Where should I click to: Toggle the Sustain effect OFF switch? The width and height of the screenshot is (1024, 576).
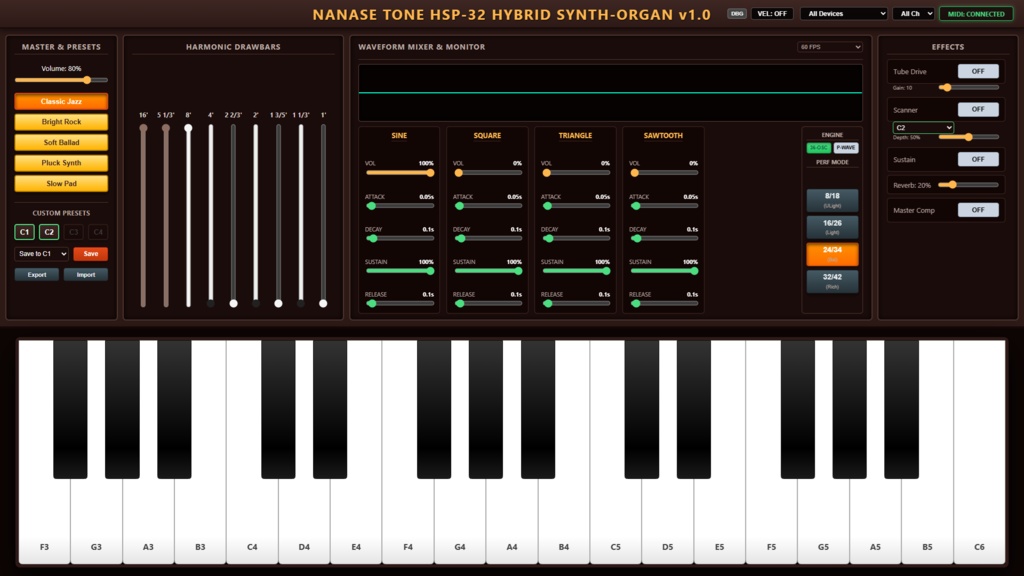tap(978, 159)
